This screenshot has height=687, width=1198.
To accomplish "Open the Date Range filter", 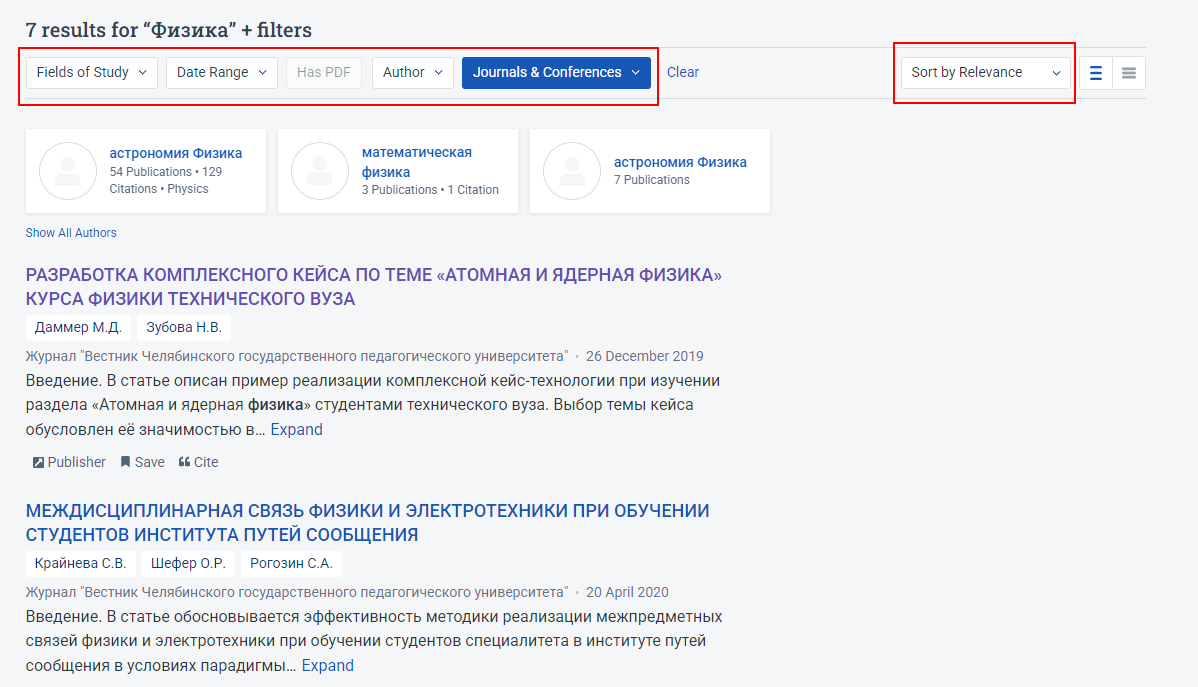I will pos(221,72).
